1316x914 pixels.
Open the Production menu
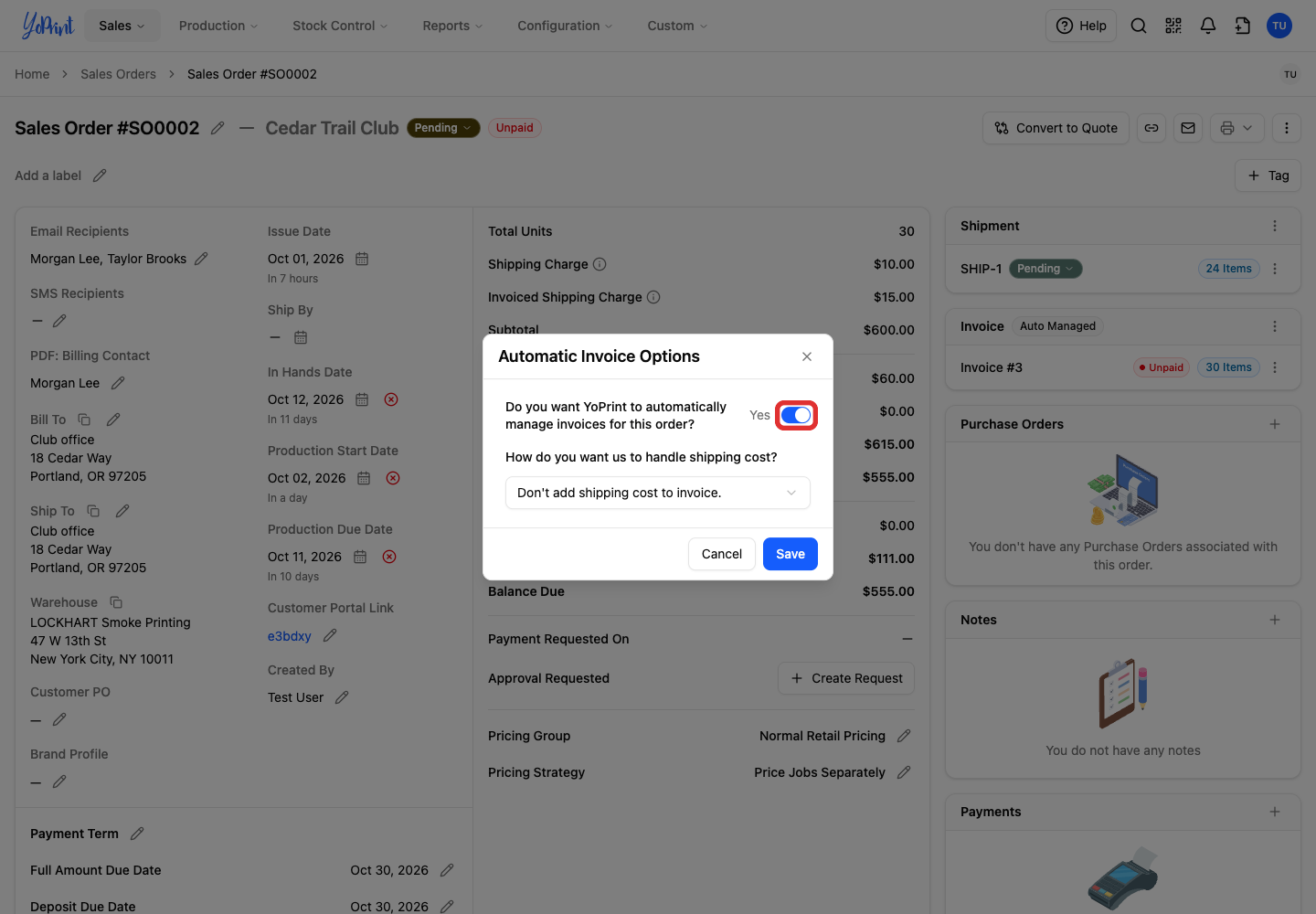coord(218,26)
